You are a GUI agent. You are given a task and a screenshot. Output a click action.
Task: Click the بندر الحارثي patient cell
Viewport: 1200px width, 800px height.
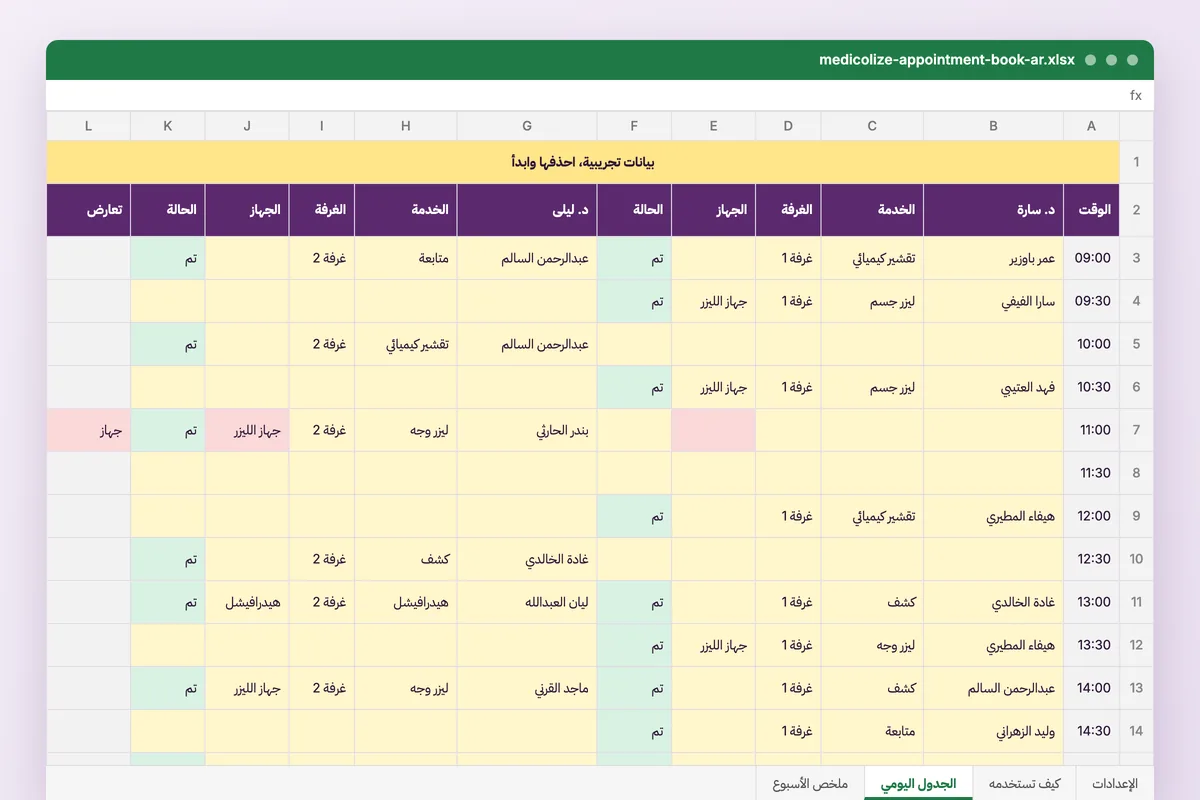click(527, 430)
